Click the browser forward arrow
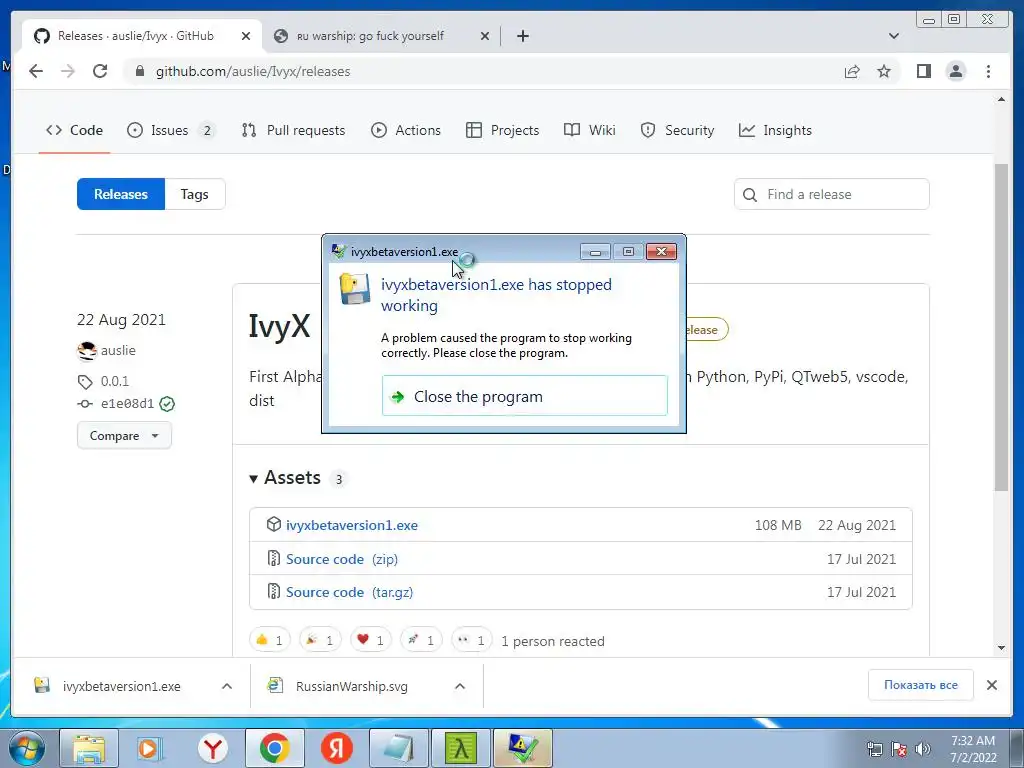The width and height of the screenshot is (1024, 768). click(x=68, y=71)
